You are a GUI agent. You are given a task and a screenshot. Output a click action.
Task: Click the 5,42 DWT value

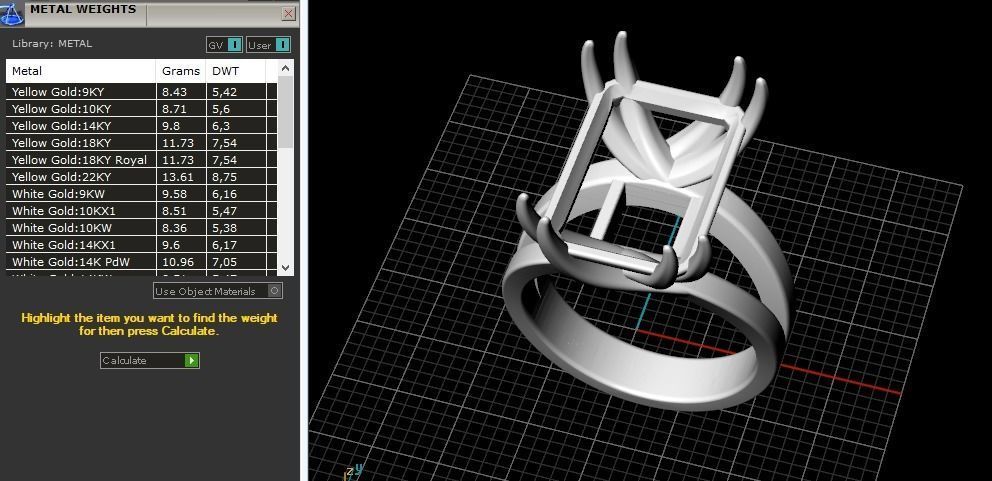[x=225, y=92]
